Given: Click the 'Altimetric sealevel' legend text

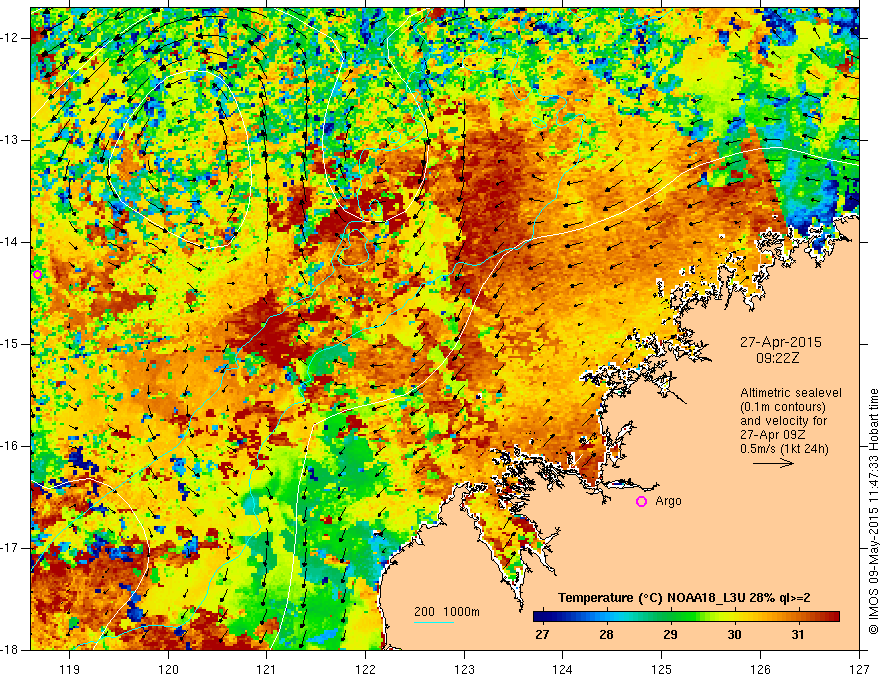Looking at the screenshot, I should 791,393.
